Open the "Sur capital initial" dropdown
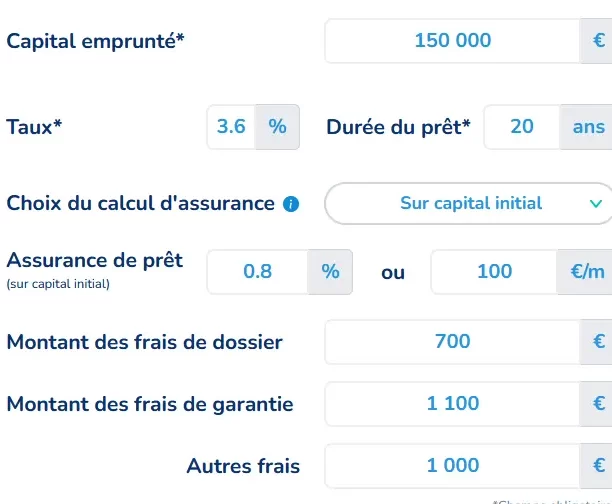The image size is (612, 504). pyautogui.click(x=468, y=203)
